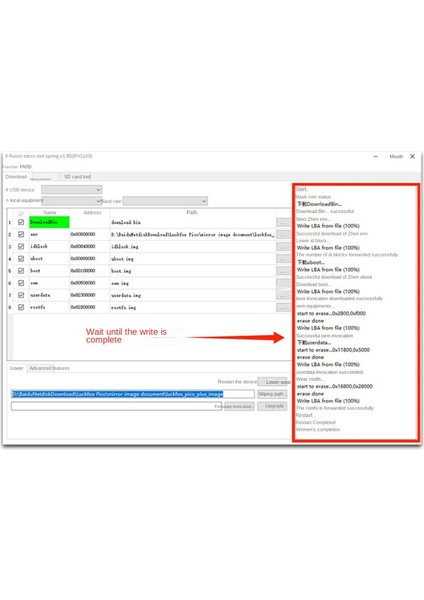Open the Advanced features tab
This screenshot has width=424, height=600.
49,368
